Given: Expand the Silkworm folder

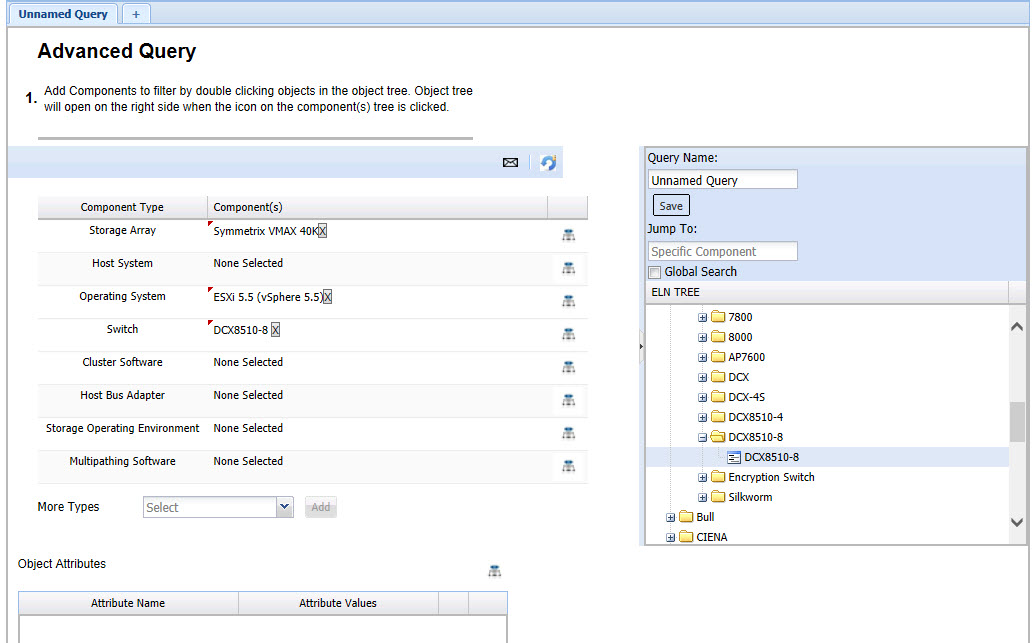Looking at the screenshot, I should point(702,497).
